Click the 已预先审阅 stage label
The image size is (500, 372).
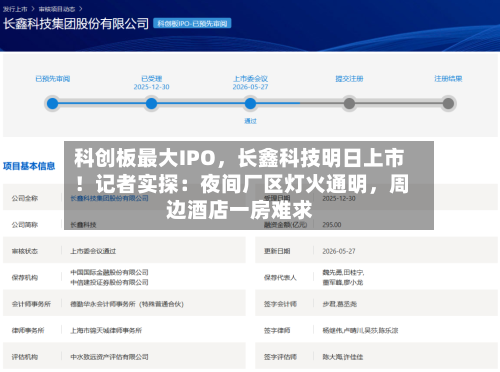click(x=53, y=79)
